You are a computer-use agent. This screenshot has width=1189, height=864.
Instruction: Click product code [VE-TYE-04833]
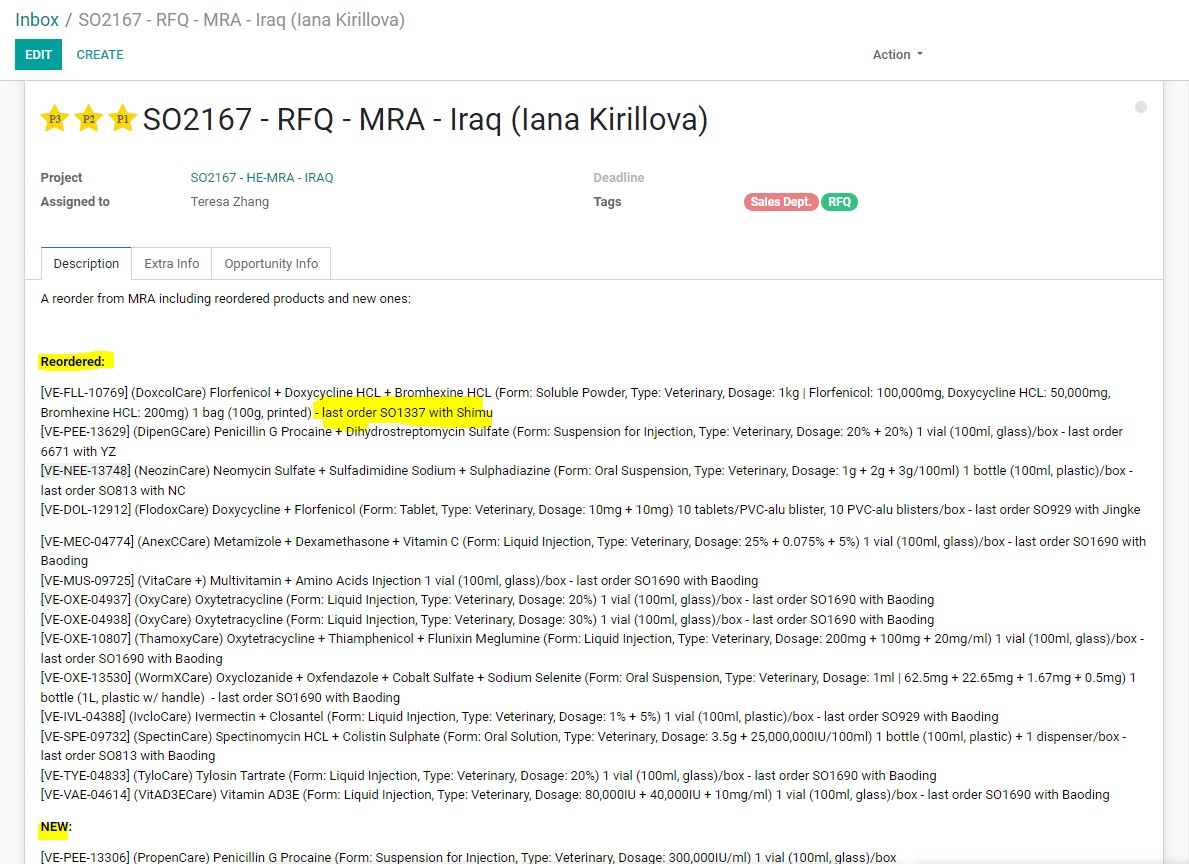click(x=85, y=775)
